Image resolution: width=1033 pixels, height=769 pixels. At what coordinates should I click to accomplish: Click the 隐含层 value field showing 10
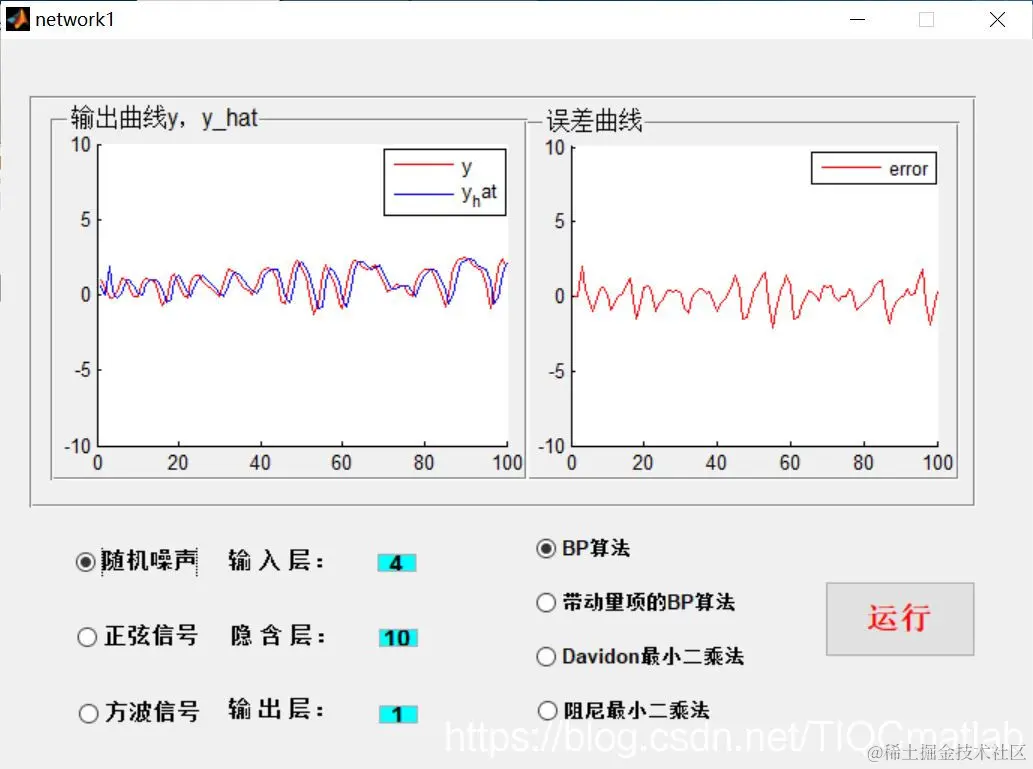[398, 638]
